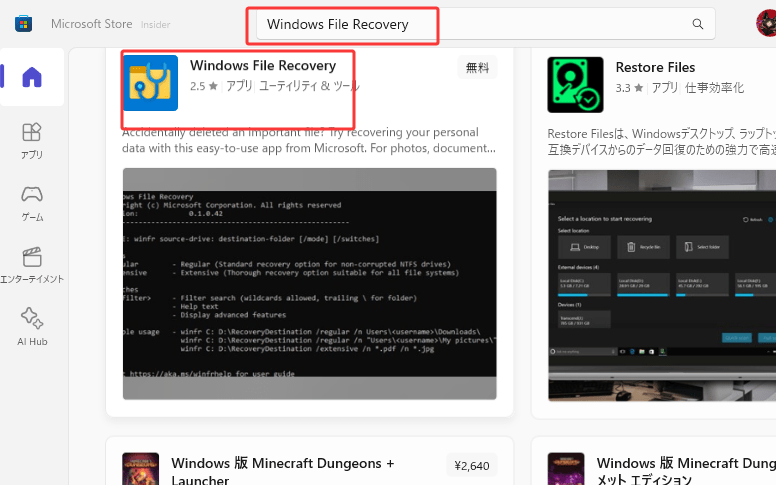Click the Windows File Recovery description text
The height and width of the screenshot is (485, 776).
click(308, 140)
